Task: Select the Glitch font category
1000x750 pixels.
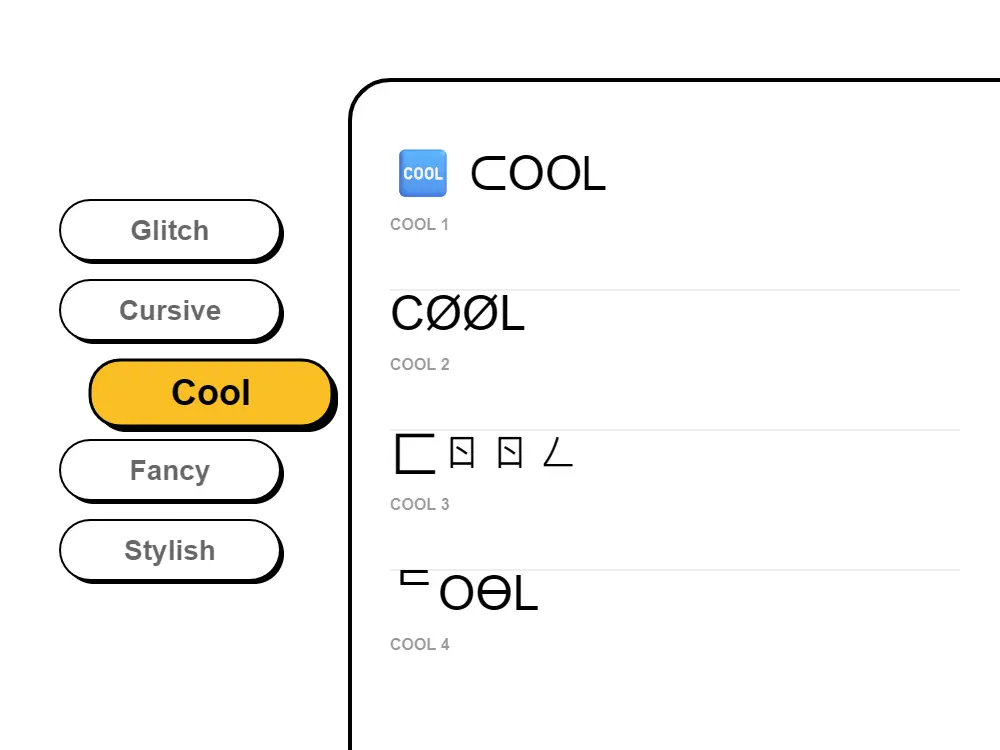Action: (x=170, y=230)
